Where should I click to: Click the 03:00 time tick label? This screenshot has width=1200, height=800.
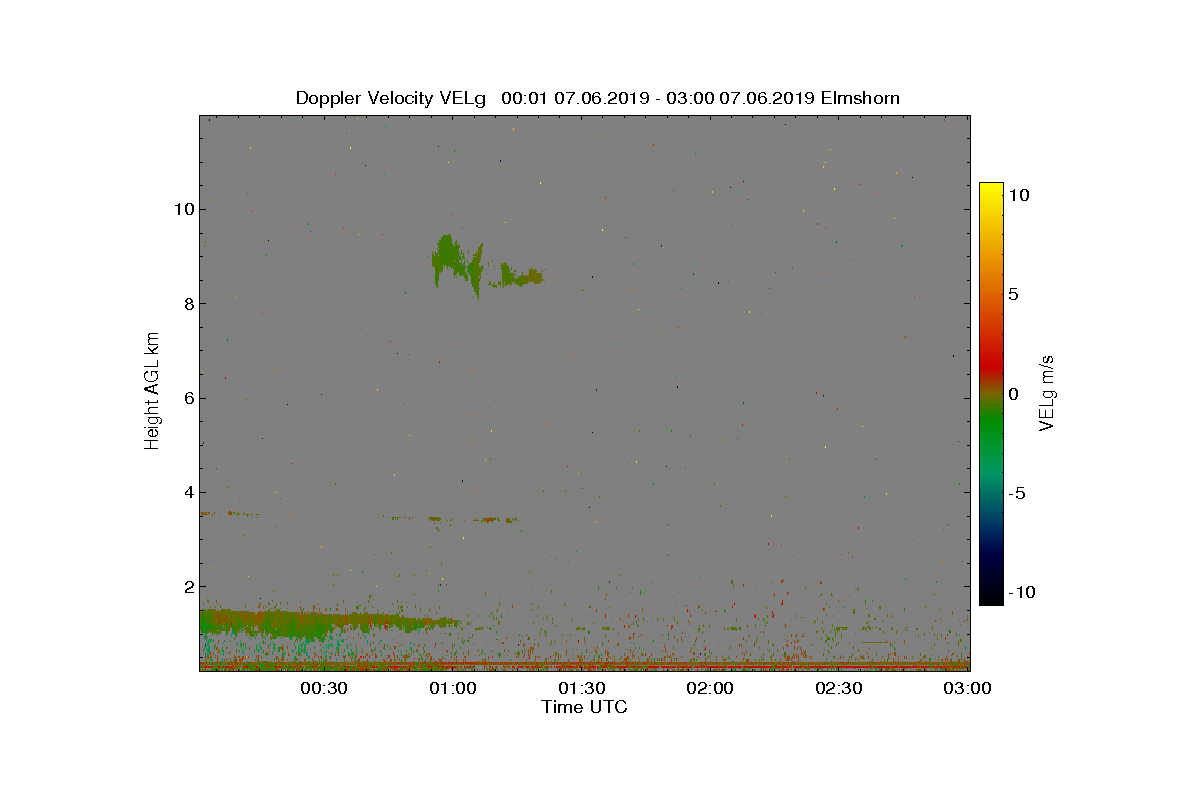pos(968,688)
